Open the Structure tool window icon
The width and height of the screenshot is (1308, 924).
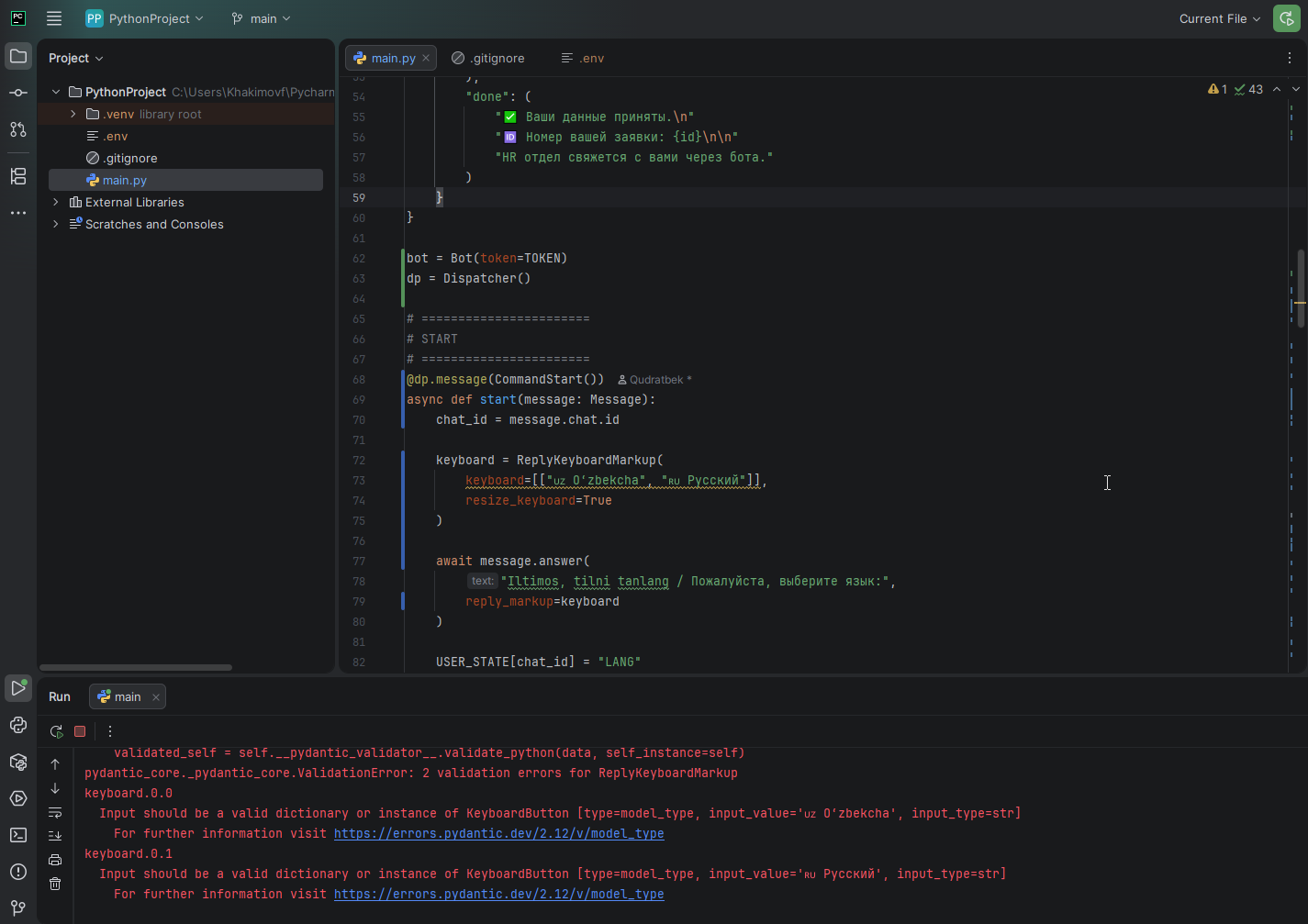[18, 176]
